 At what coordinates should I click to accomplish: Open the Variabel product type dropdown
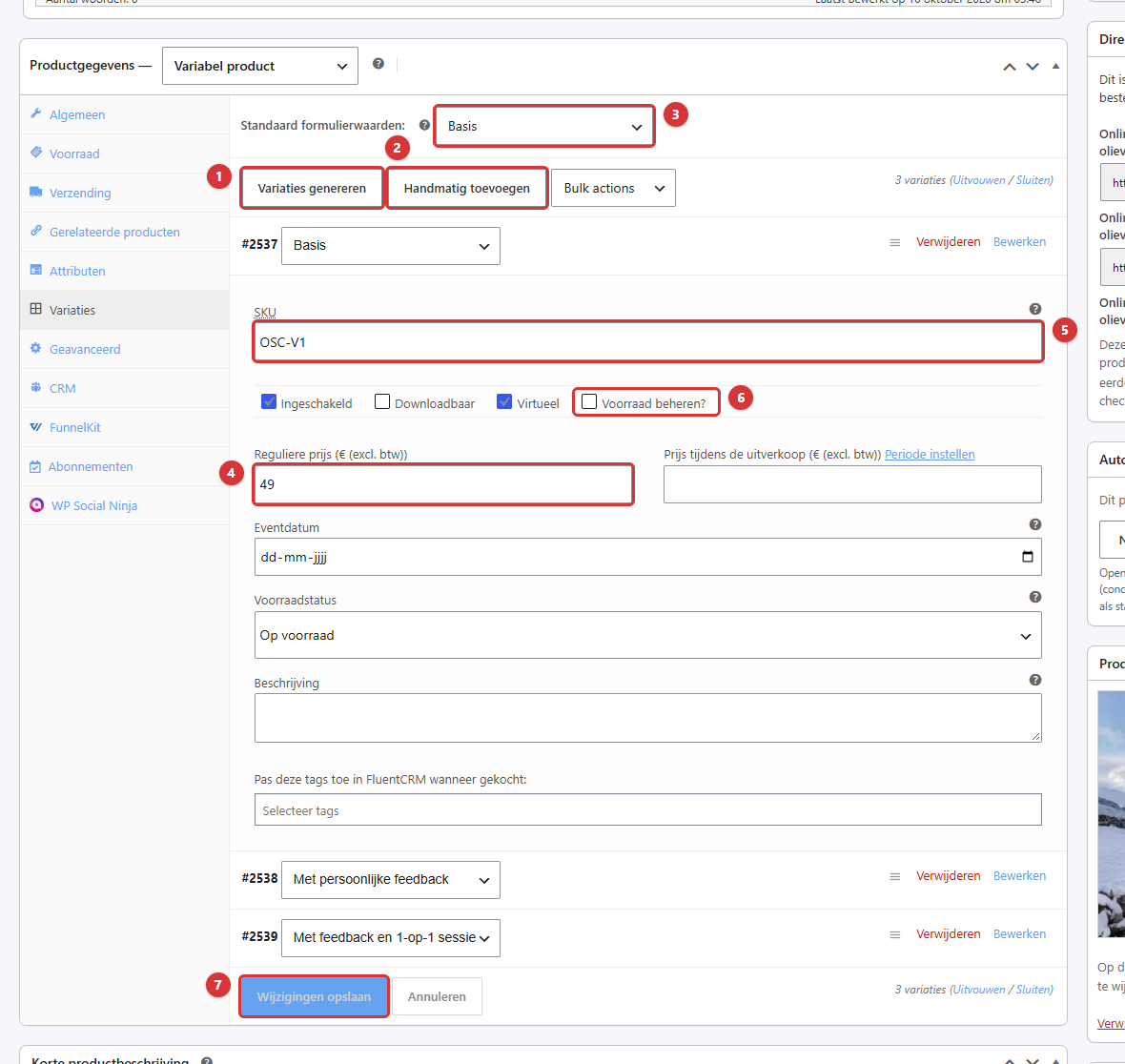tap(260, 66)
